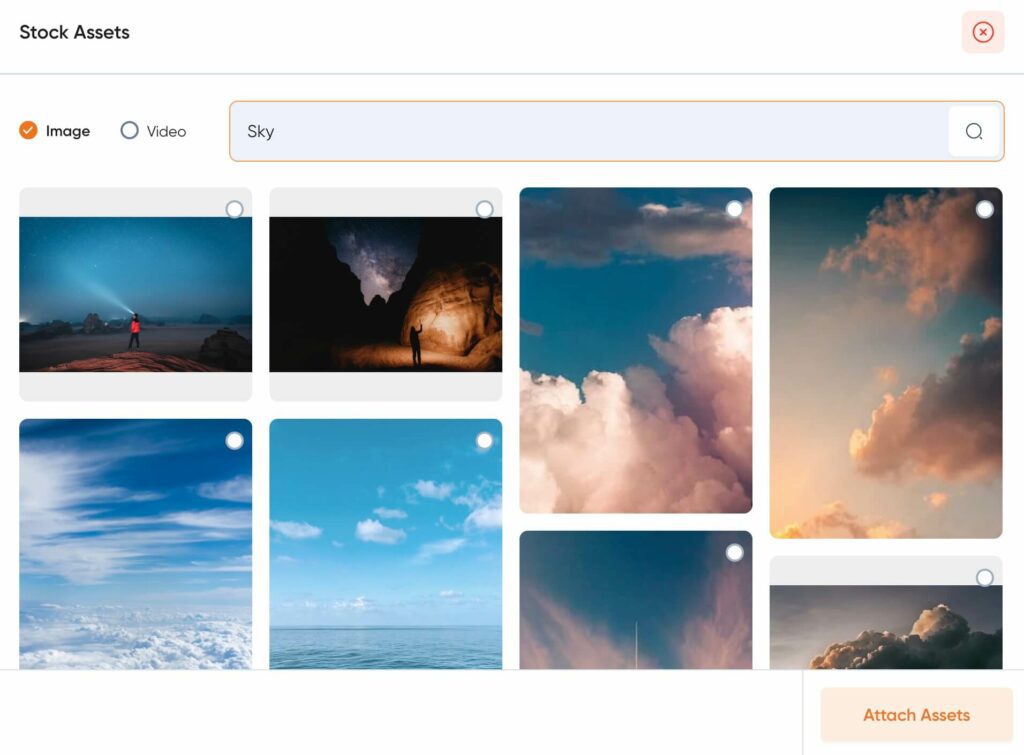Screen dimensions: 1024x755
Task: Mark the tall pink cumulus clouds image
Action: tap(735, 209)
